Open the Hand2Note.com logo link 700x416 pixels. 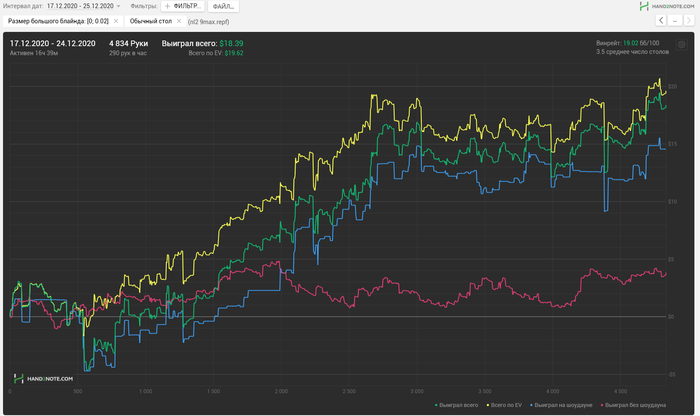coord(667,6)
